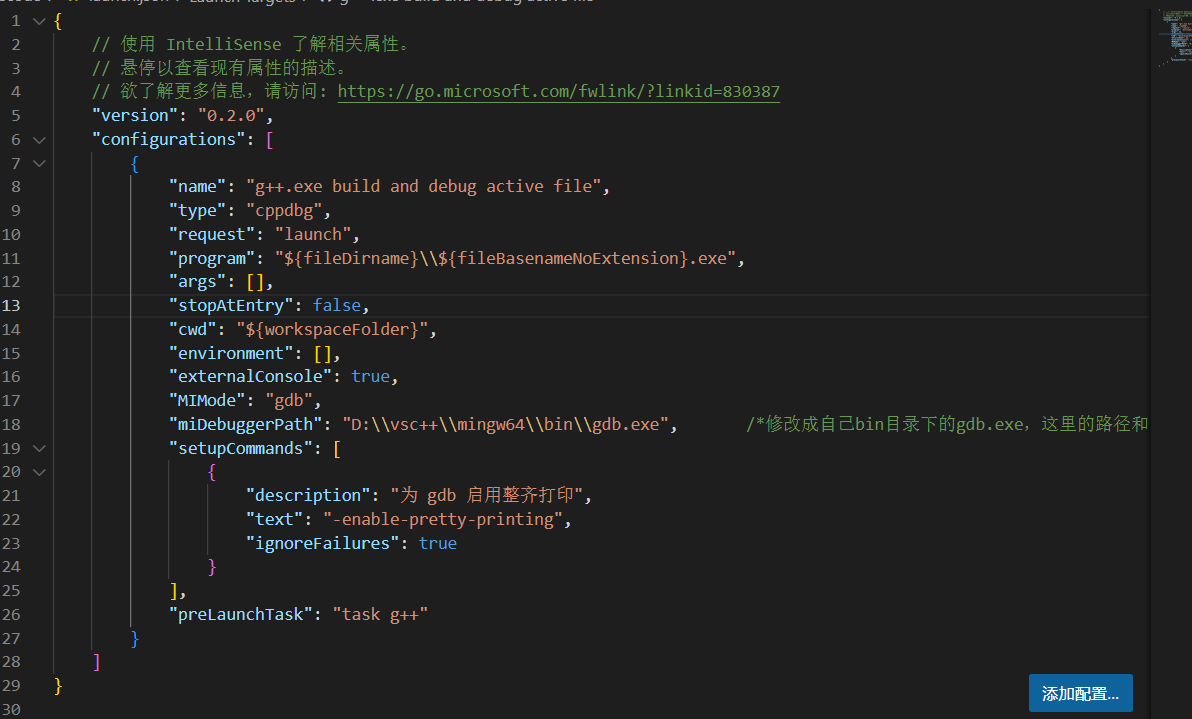Click the "environment" key

(x=231, y=353)
